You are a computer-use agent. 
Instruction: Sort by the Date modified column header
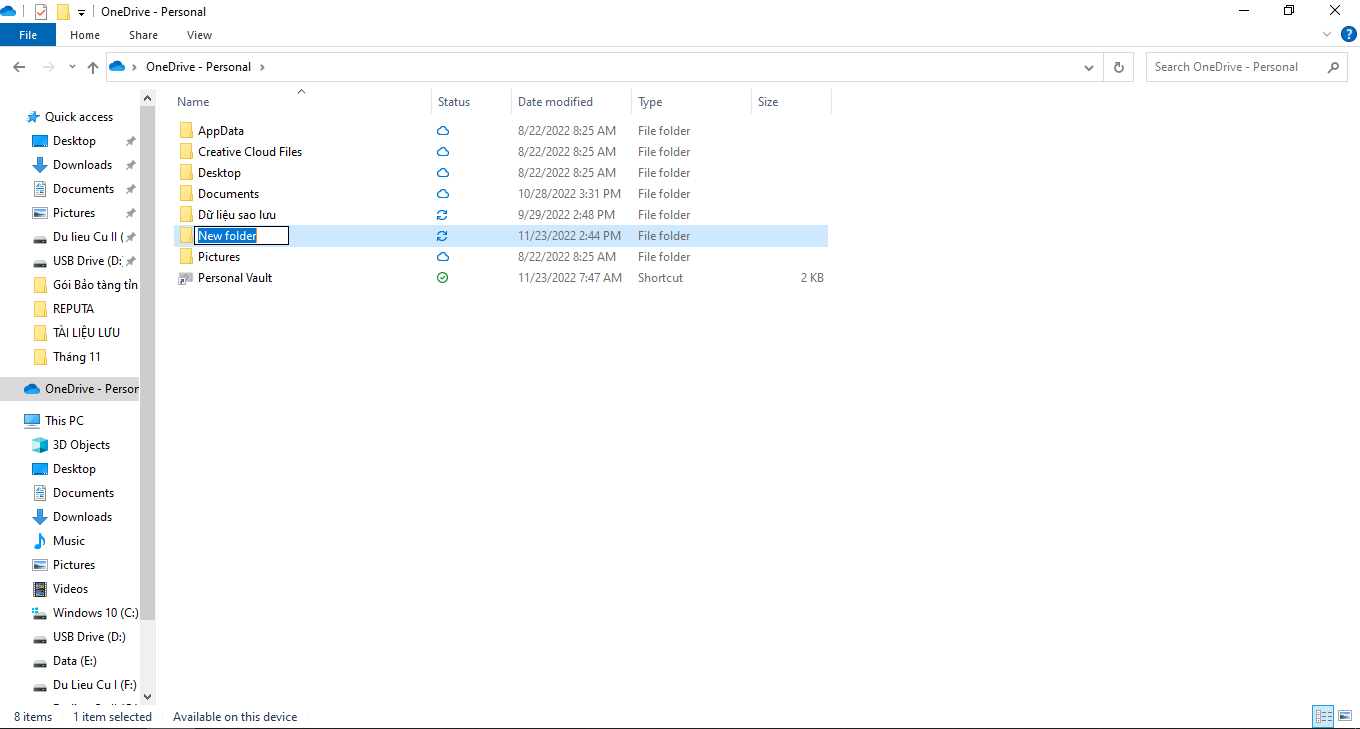555,102
